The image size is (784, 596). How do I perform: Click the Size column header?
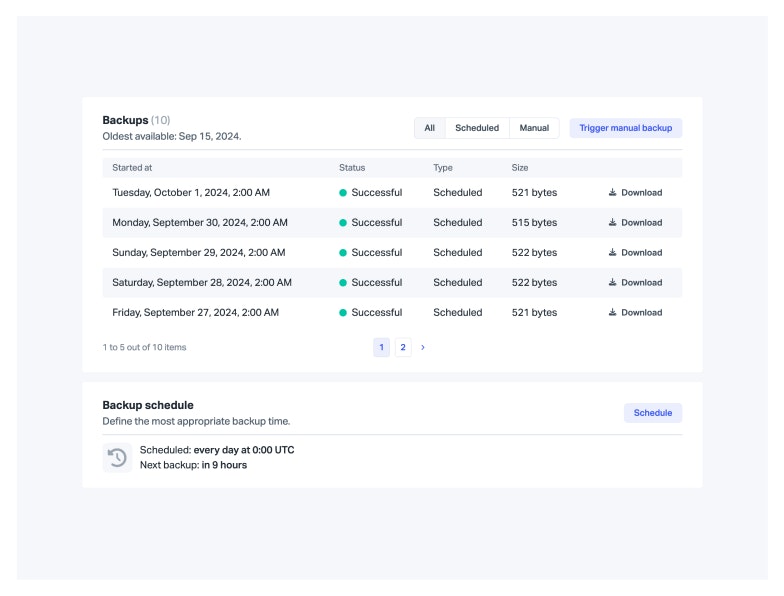[520, 168]
